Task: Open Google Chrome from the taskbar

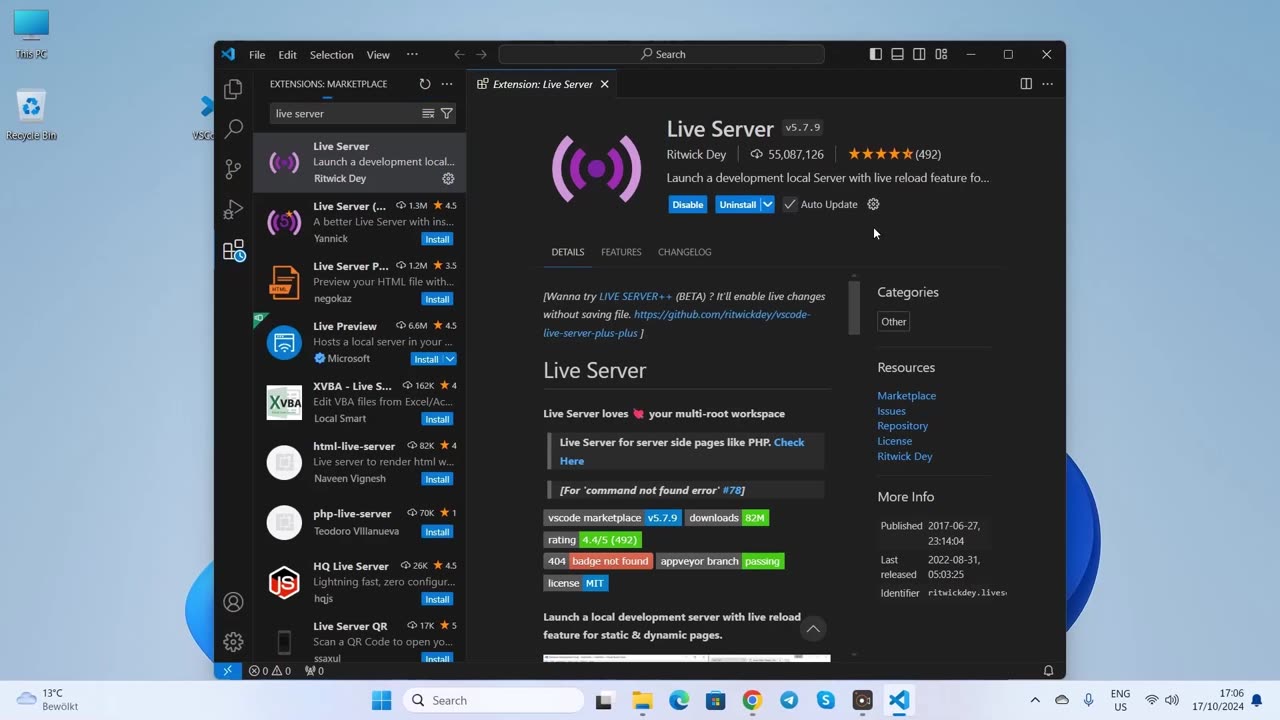Action: point(752,700)
